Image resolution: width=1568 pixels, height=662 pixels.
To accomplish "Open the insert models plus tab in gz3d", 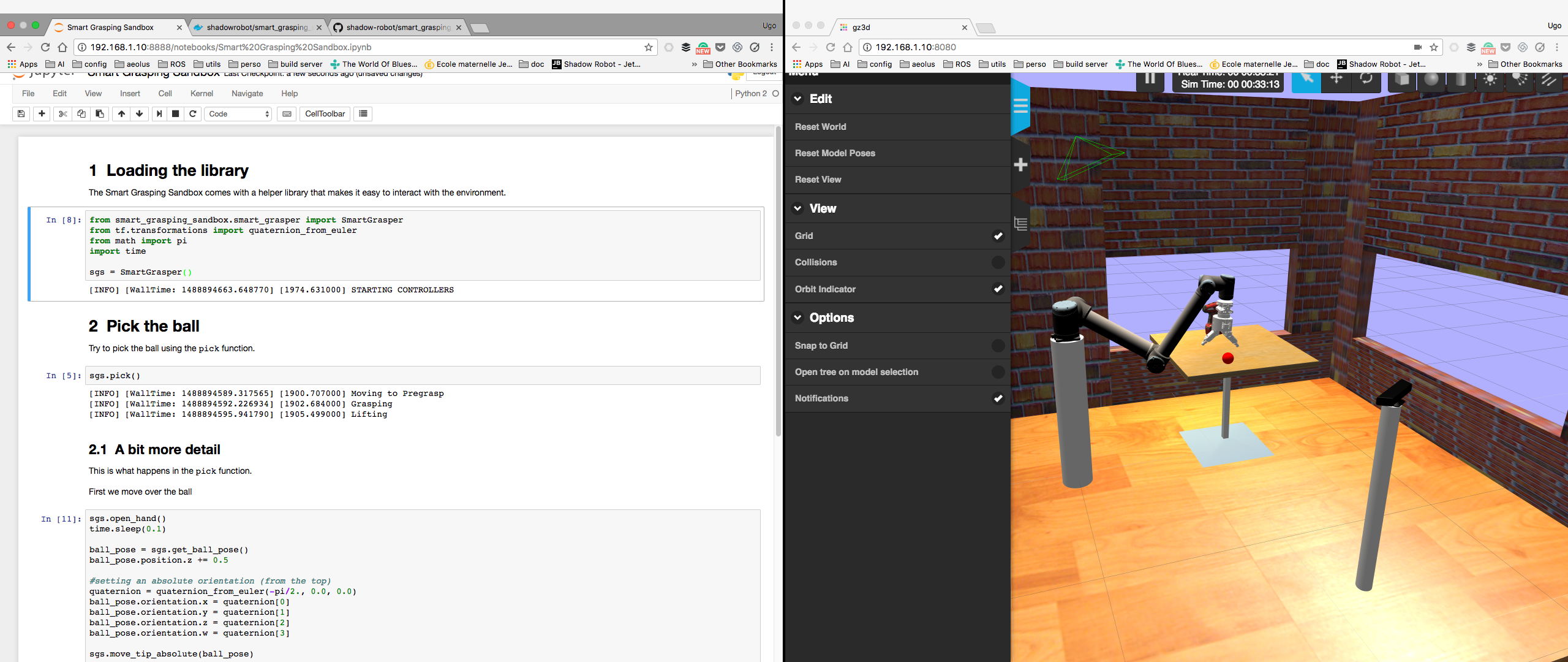I will (x=1020, y=164).
